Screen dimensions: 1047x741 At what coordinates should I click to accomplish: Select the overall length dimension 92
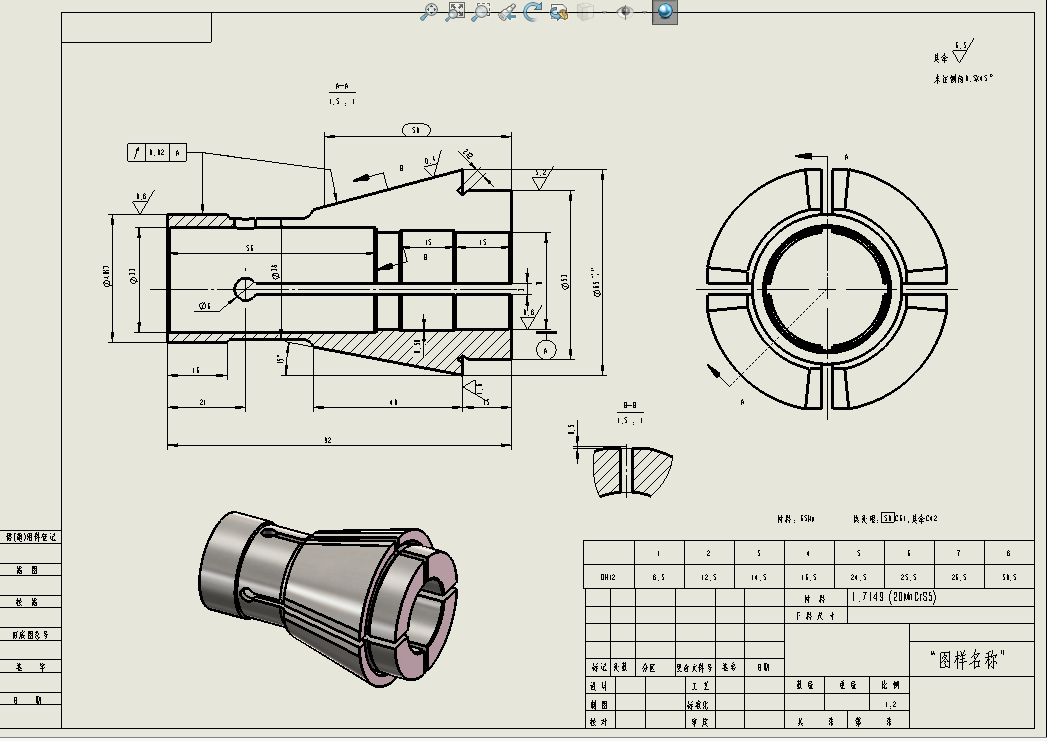click(x=327, y=440)
